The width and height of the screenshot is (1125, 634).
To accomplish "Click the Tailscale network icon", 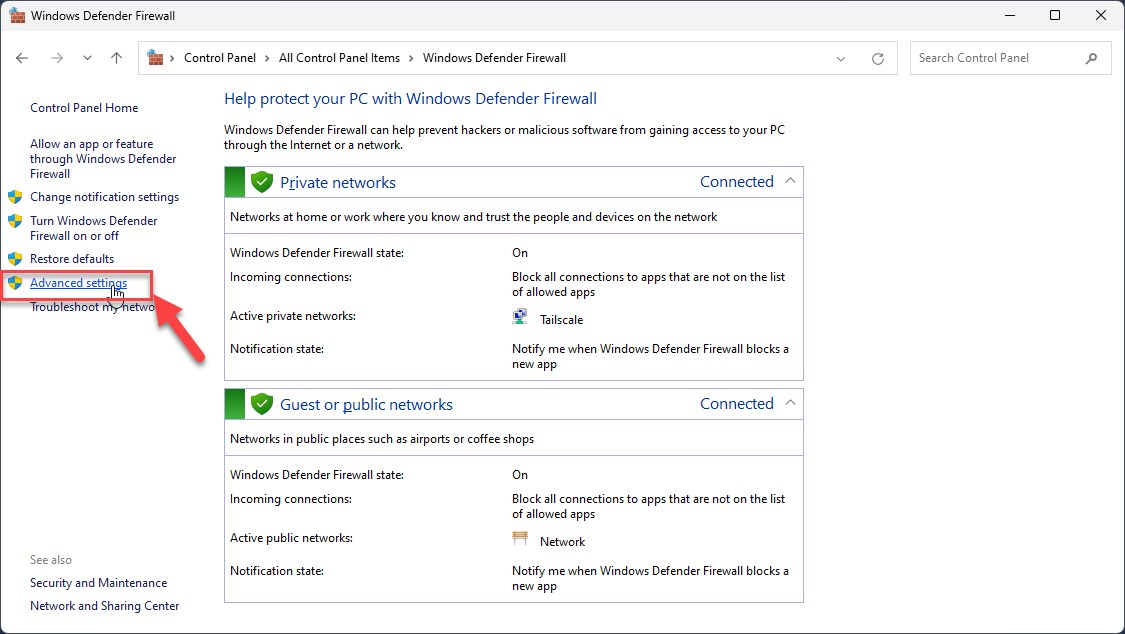I will pyautogui.click(x=520, y=317).
